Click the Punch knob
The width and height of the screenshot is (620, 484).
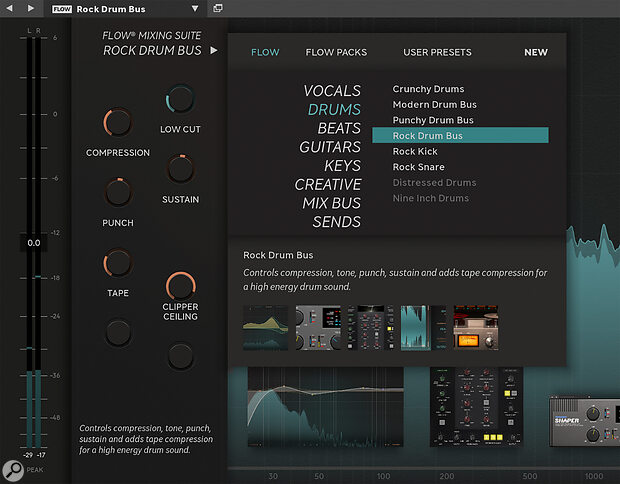point(118,193)
